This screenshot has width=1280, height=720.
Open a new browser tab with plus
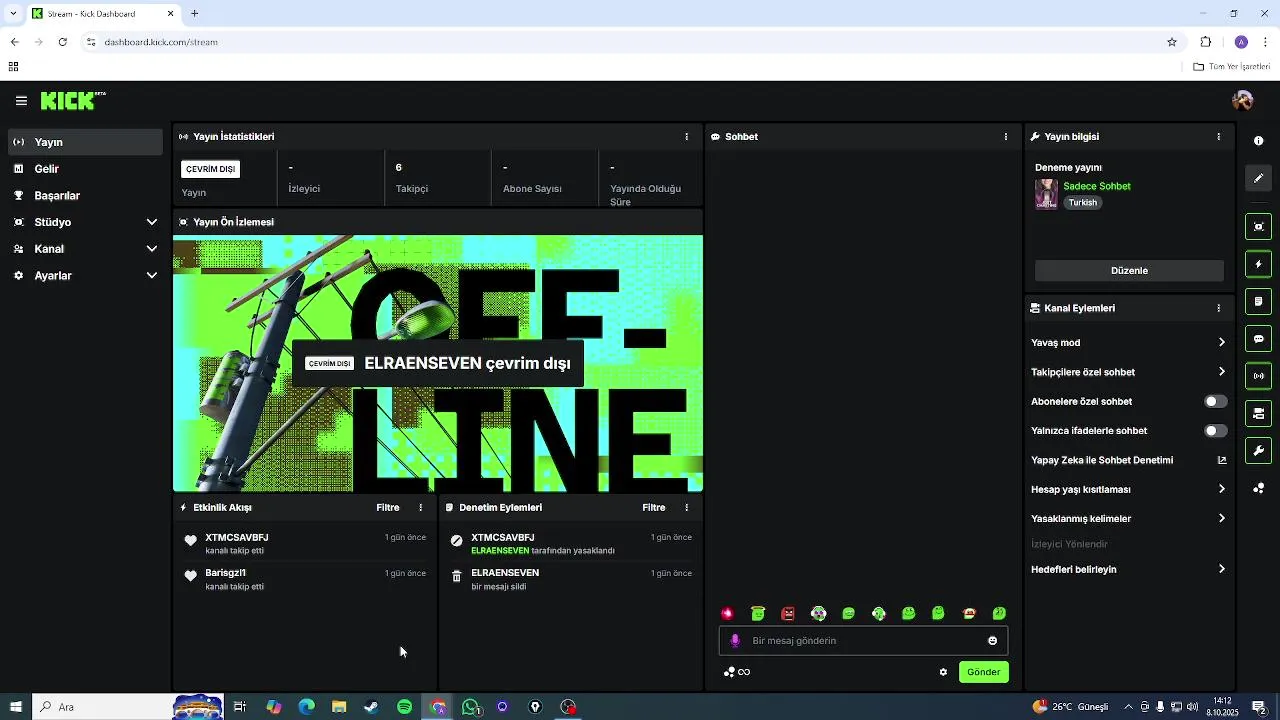pos(195,14)
